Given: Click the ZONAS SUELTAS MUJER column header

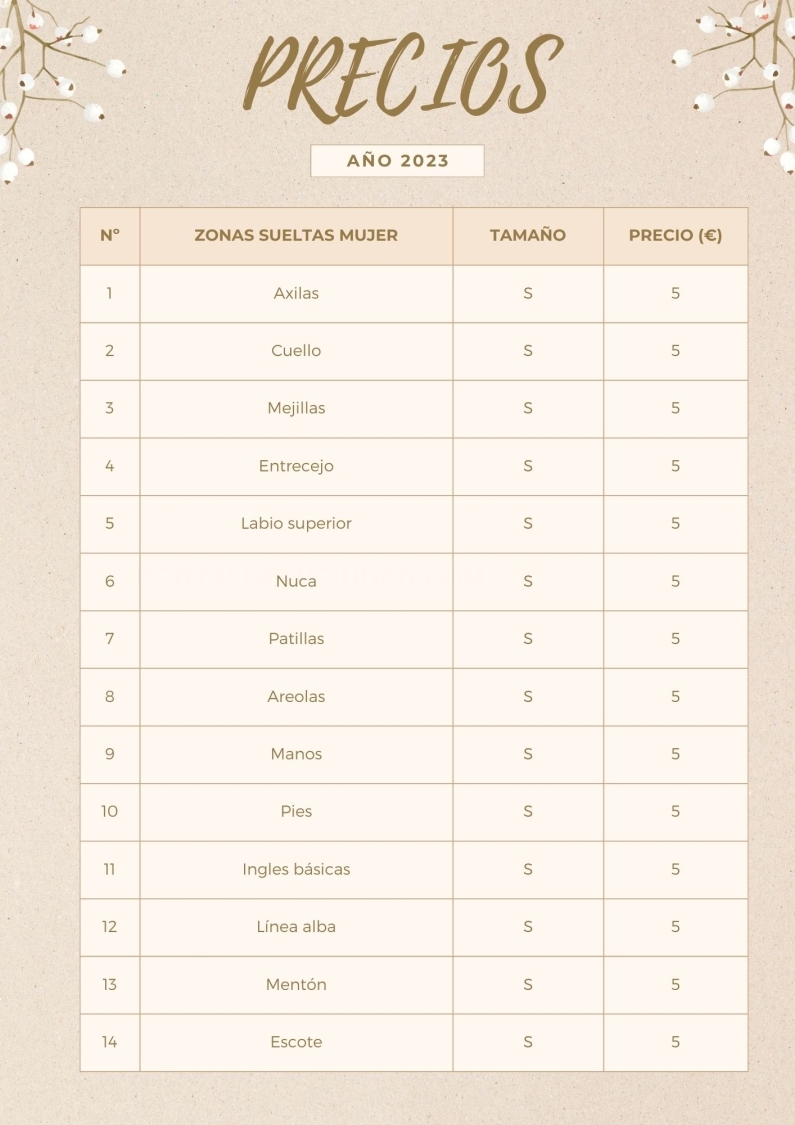Looking at the screenshot, I should (x=296, y=236).
